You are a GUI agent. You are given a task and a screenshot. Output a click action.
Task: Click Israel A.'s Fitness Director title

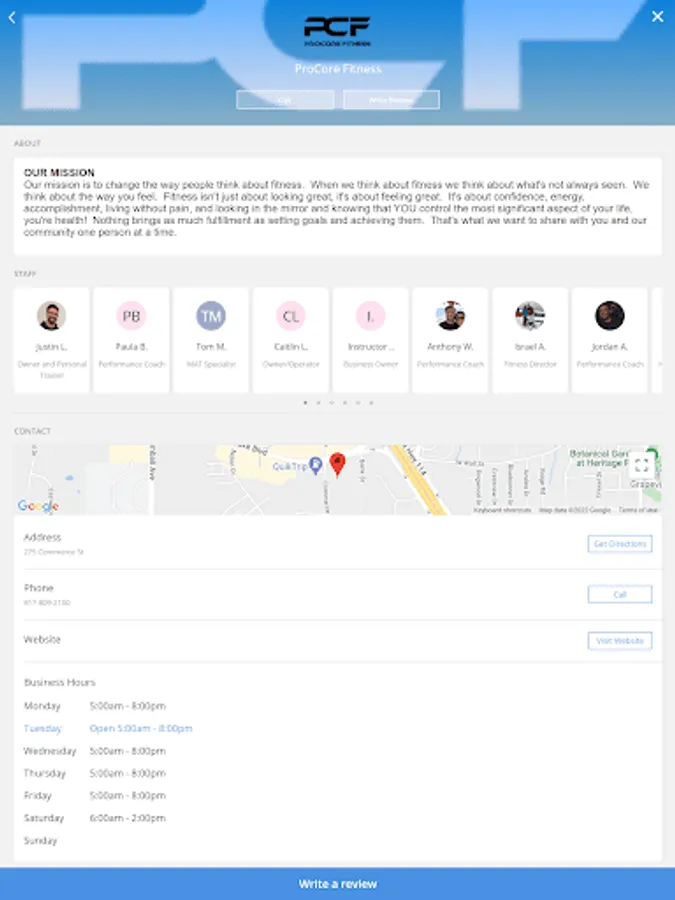(x=530, y=364)
